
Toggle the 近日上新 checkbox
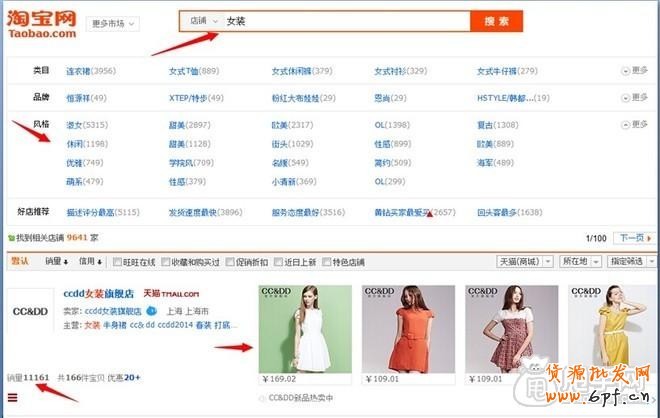(x=278, y=262)
